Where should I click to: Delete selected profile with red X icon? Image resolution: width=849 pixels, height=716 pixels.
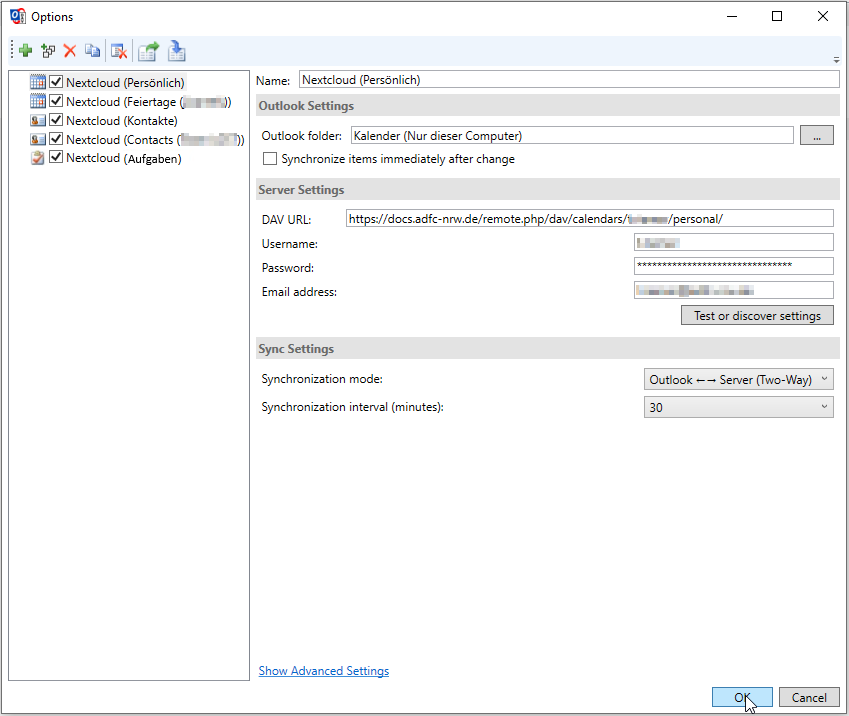click(x=70, y=51)
